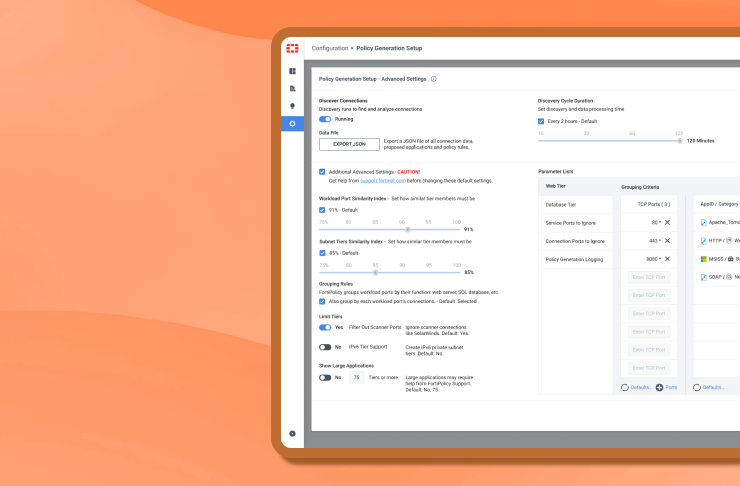
Task: Click Defaults reset icon under TCP Ports
Action: click(x=625, y=387)
